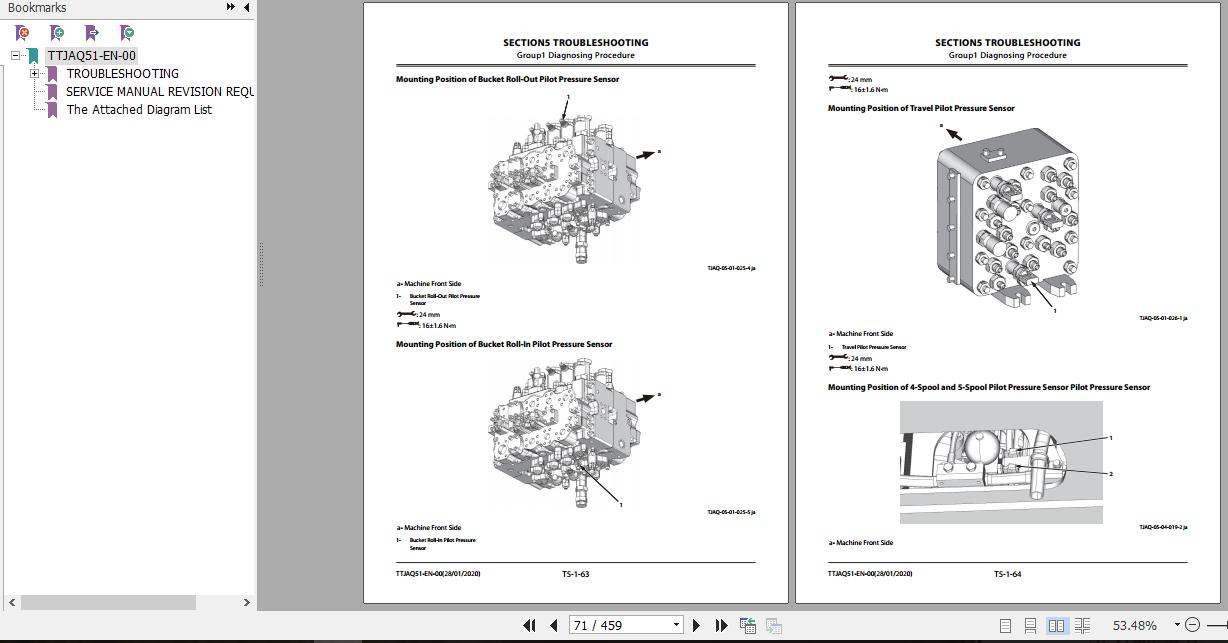Viewport: 1228px width, 643px height.
Task: Click the 4-Spool/5-Spool sensor photo
Action: (x=1001, y=462)
